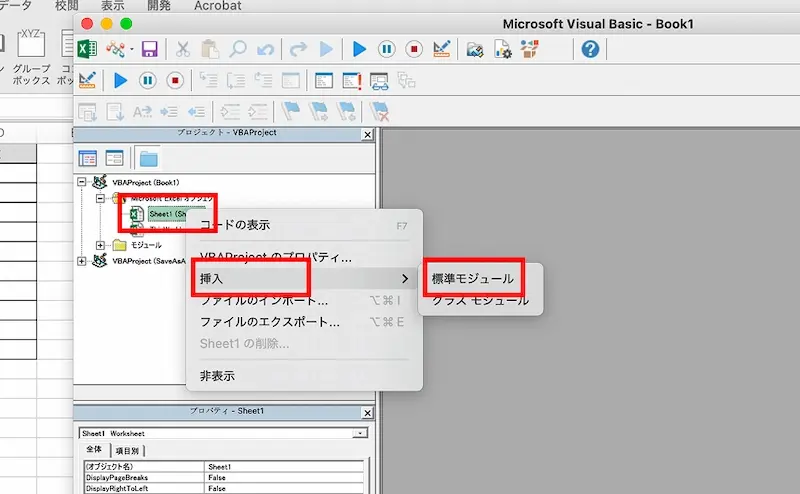
Task: Open the Properties Window icon with gear
Action: 502,50
